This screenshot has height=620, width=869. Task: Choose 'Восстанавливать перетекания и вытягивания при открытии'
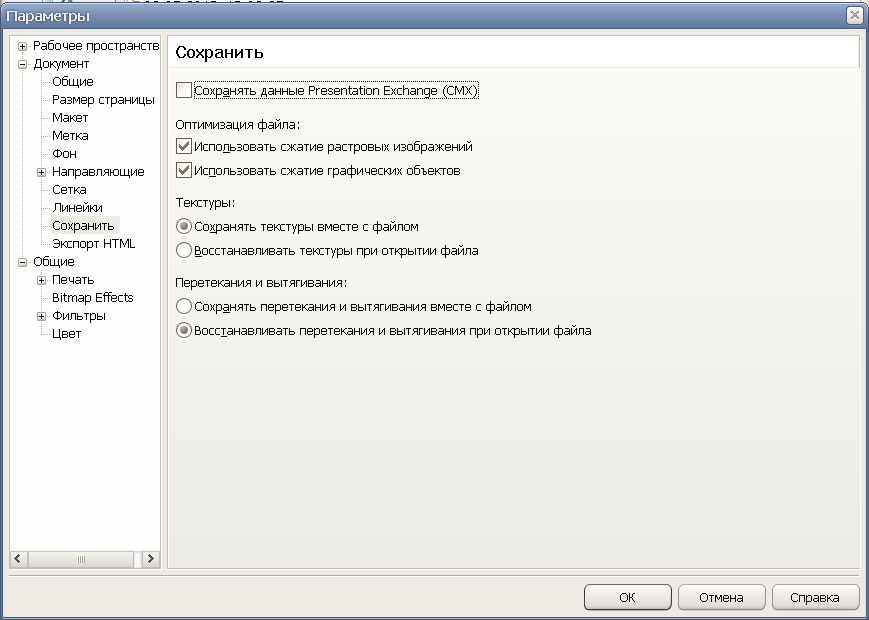click(x=184, y=330)
